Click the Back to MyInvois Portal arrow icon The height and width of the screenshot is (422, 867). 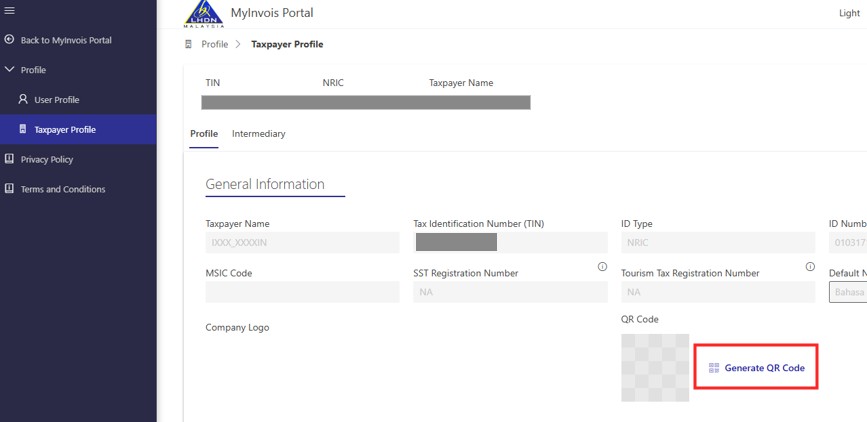click(10, 40)
